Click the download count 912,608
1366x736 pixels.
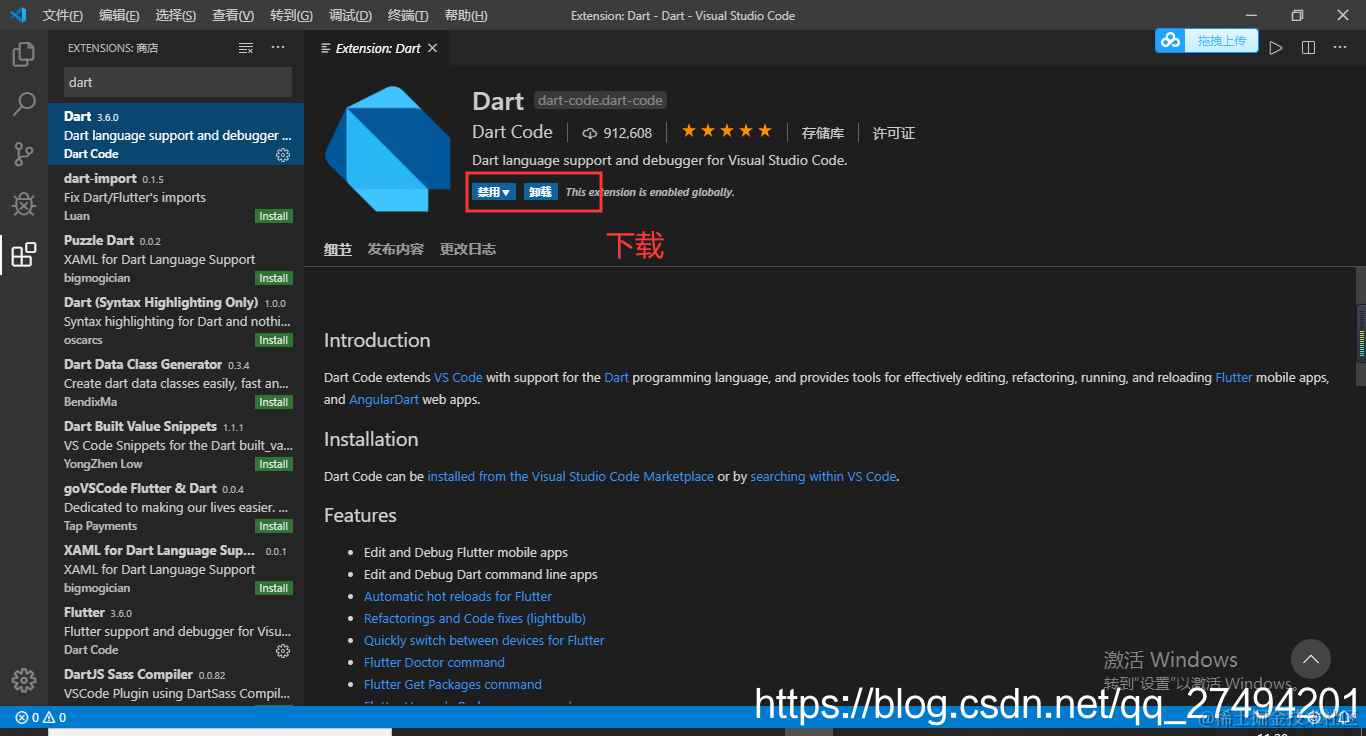[617, 133]
